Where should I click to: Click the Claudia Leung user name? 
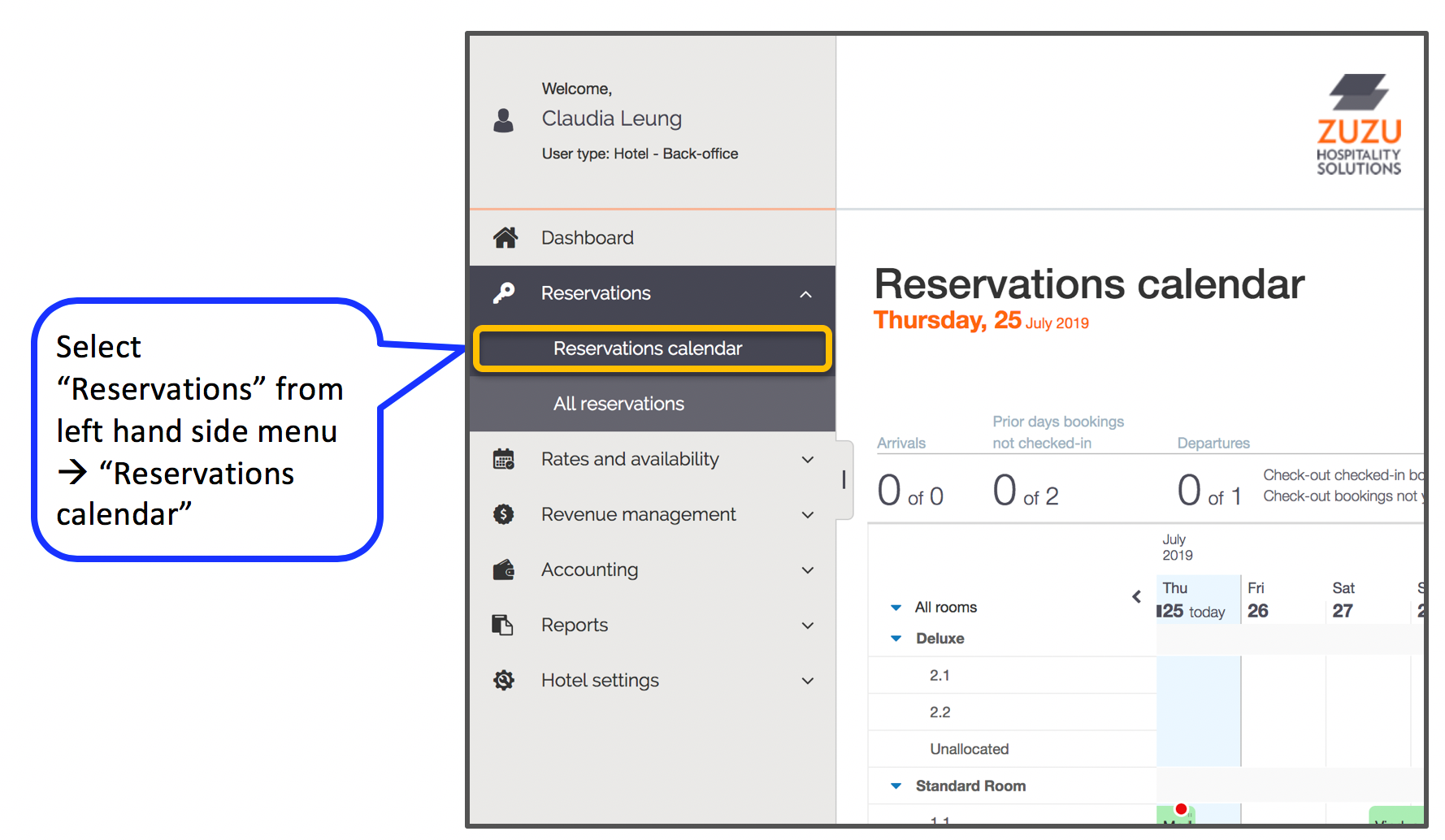pyautogui.click(x=611, y=119)
